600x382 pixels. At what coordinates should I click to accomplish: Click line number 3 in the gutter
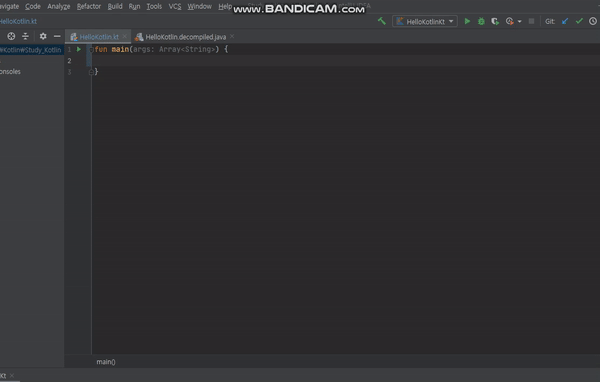(69, 72)
